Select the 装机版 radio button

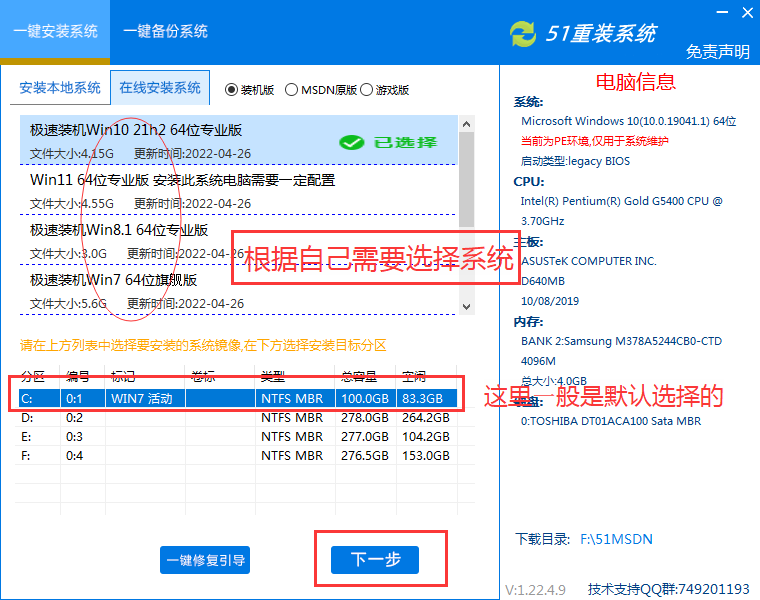point(231,90)
